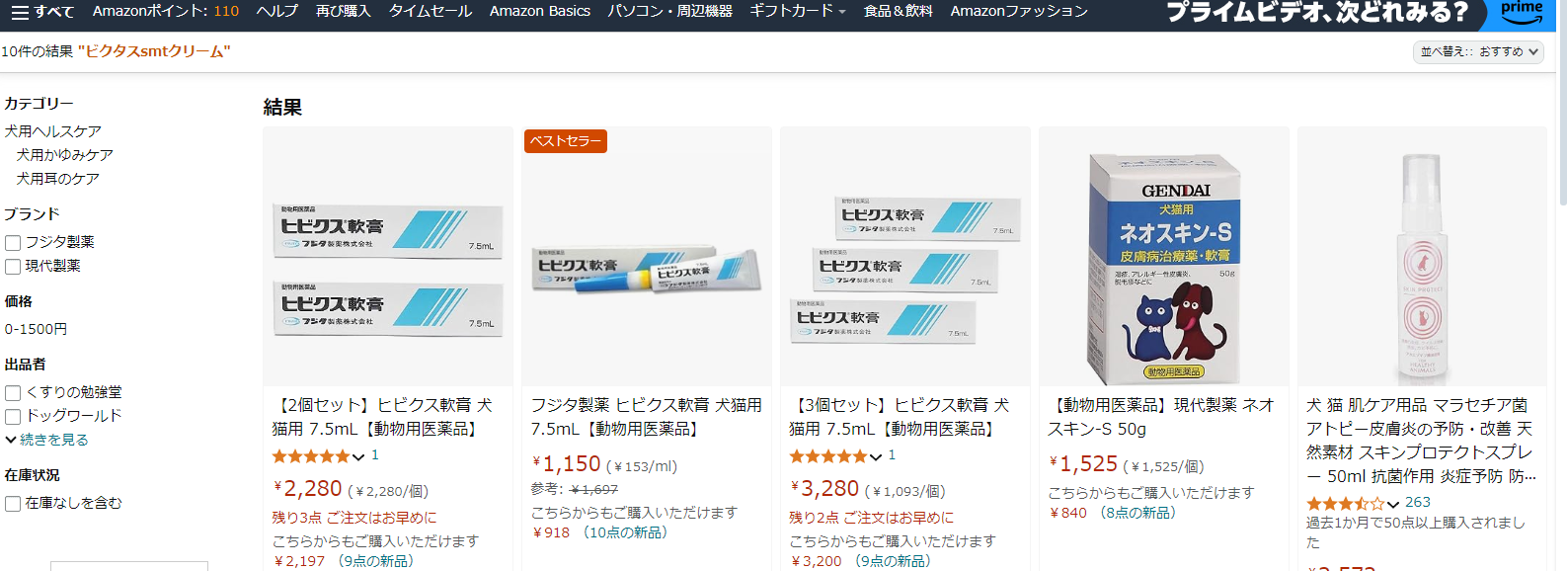Open 【3個セット】ヒビクス軟膏 product title

coord(900,417)
